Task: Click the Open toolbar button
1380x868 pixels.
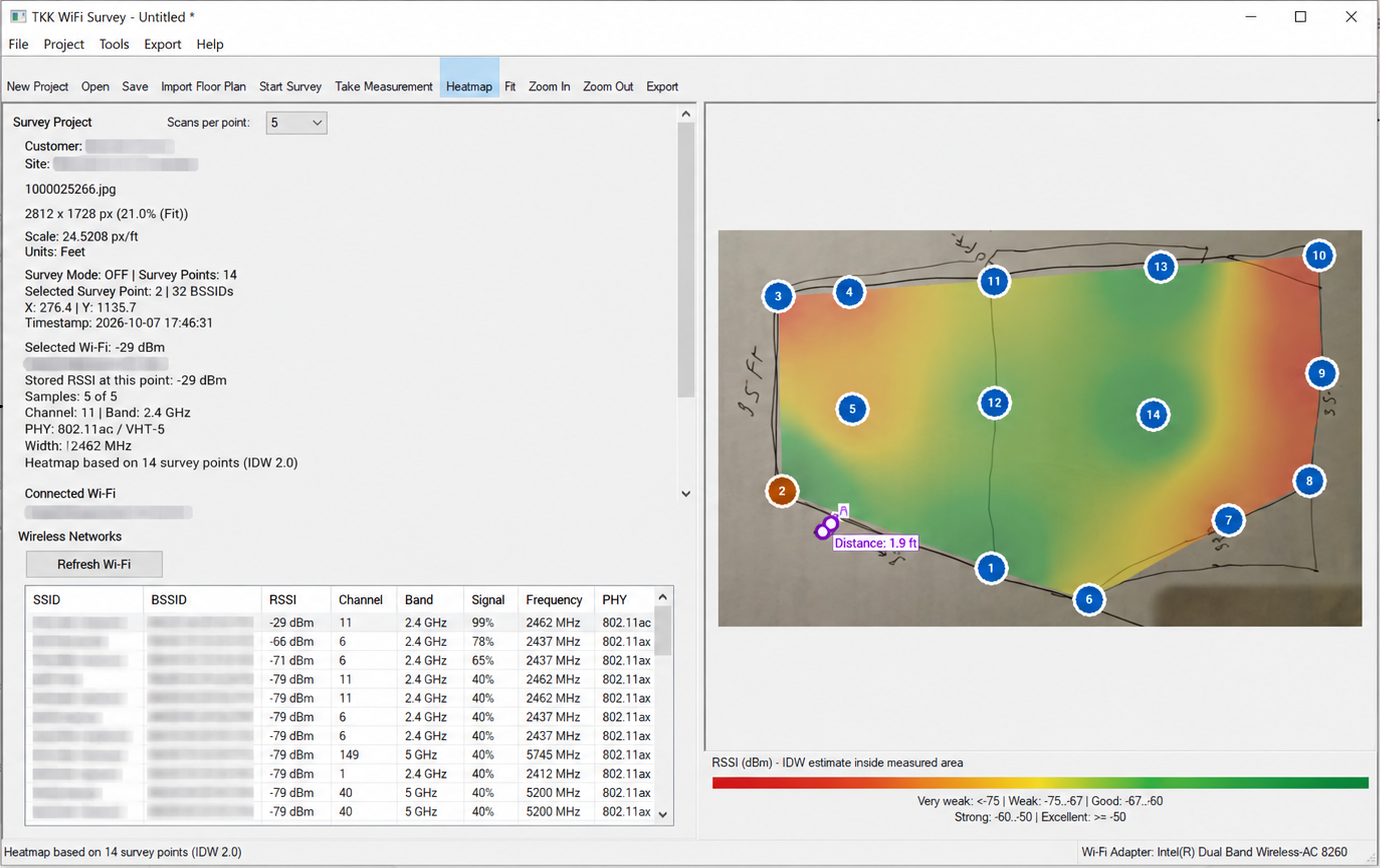Action: (95, 86)
